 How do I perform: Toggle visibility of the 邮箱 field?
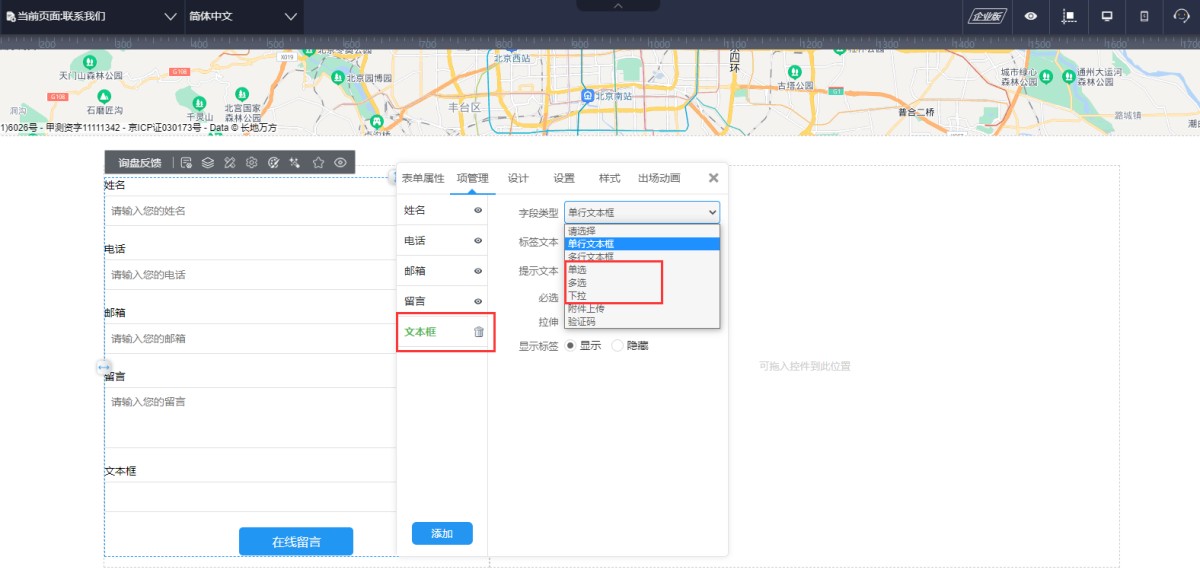(x=478, y=271)
